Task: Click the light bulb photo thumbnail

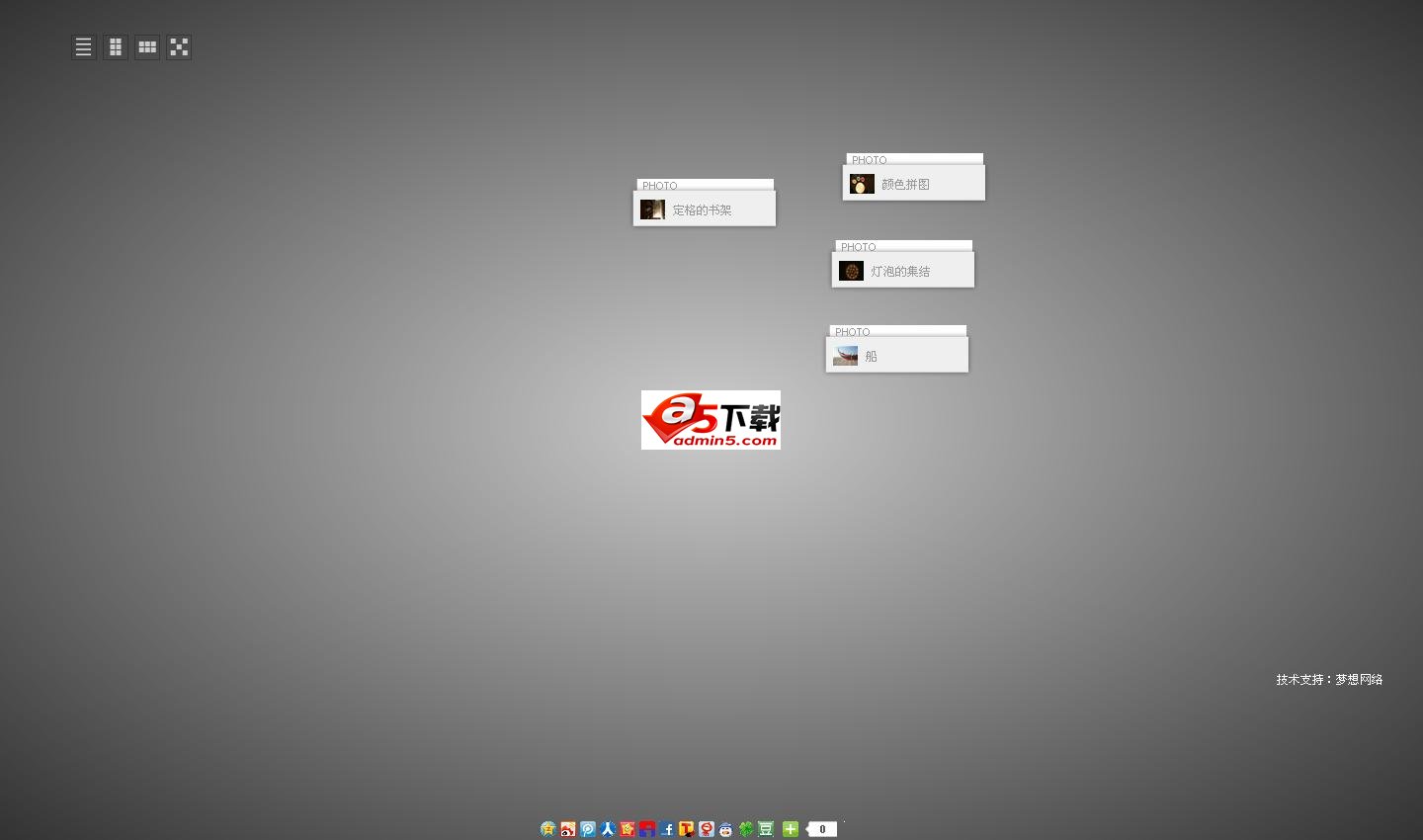Action: [851, 271]
